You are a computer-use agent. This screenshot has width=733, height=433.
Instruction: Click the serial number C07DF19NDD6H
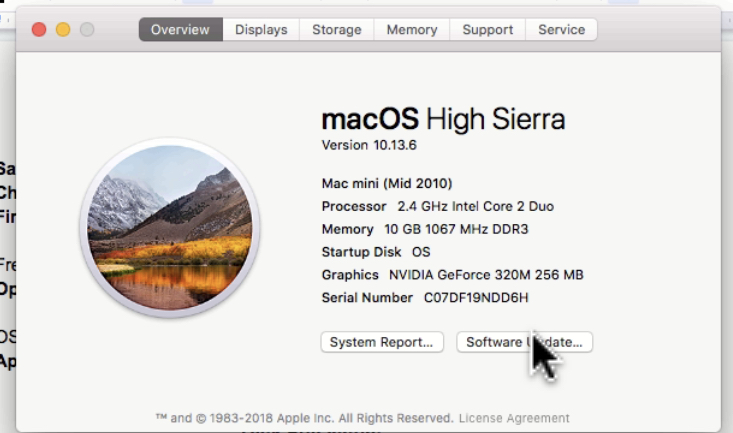click(x=476, y=298)
